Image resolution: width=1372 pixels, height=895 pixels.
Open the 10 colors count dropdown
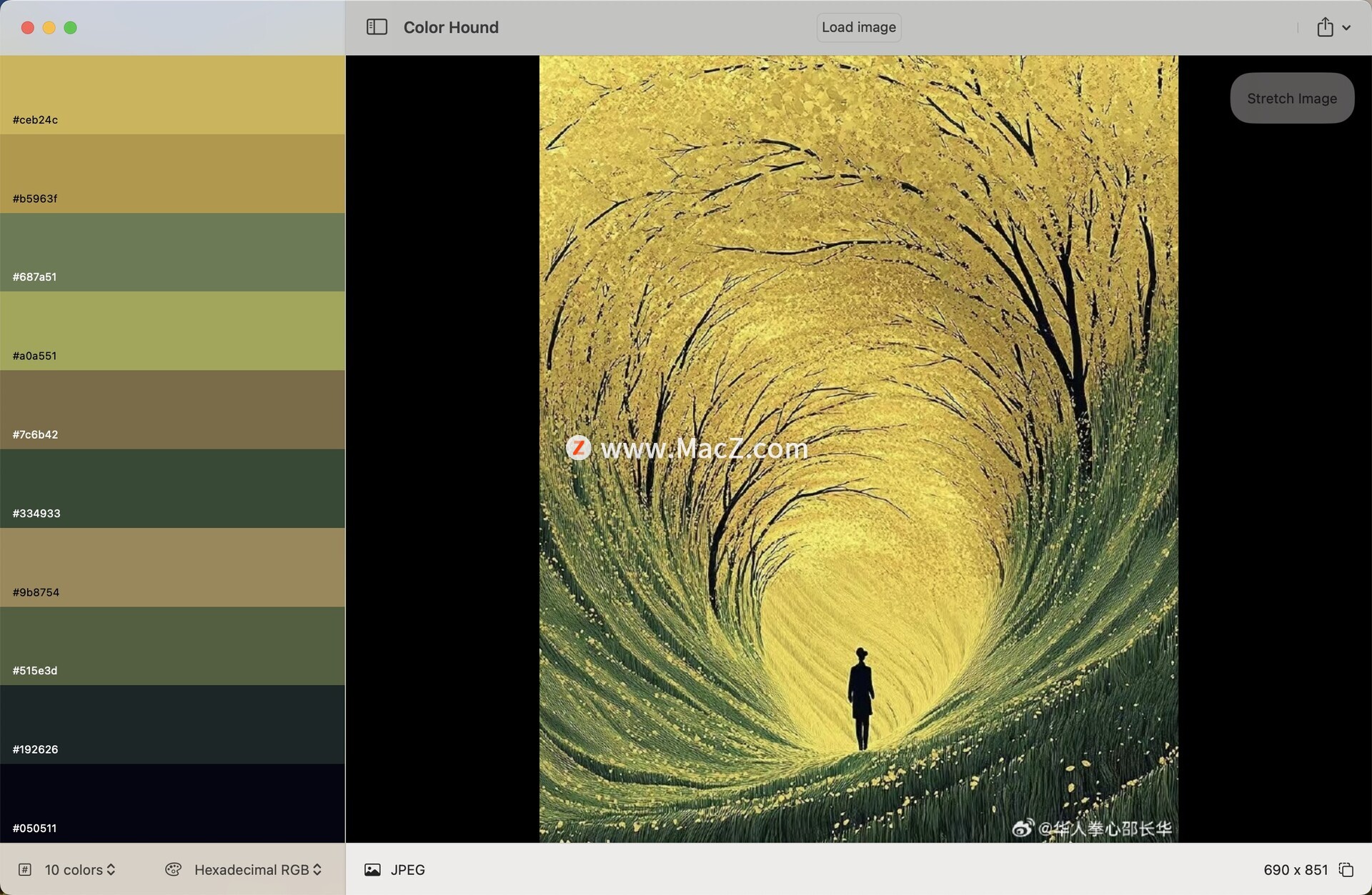[x=80, y=869]
